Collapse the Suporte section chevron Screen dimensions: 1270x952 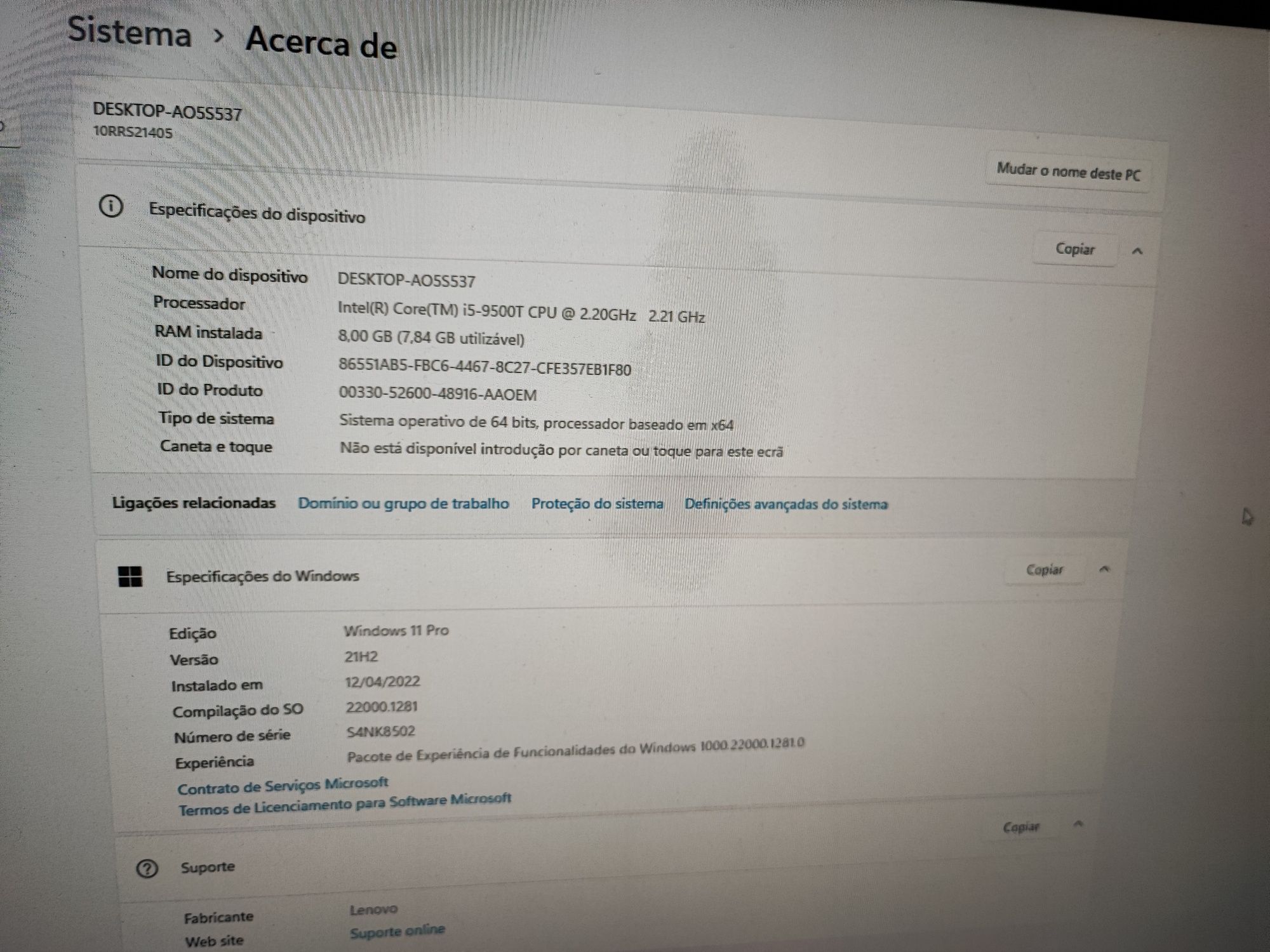tap(1078, 824)
